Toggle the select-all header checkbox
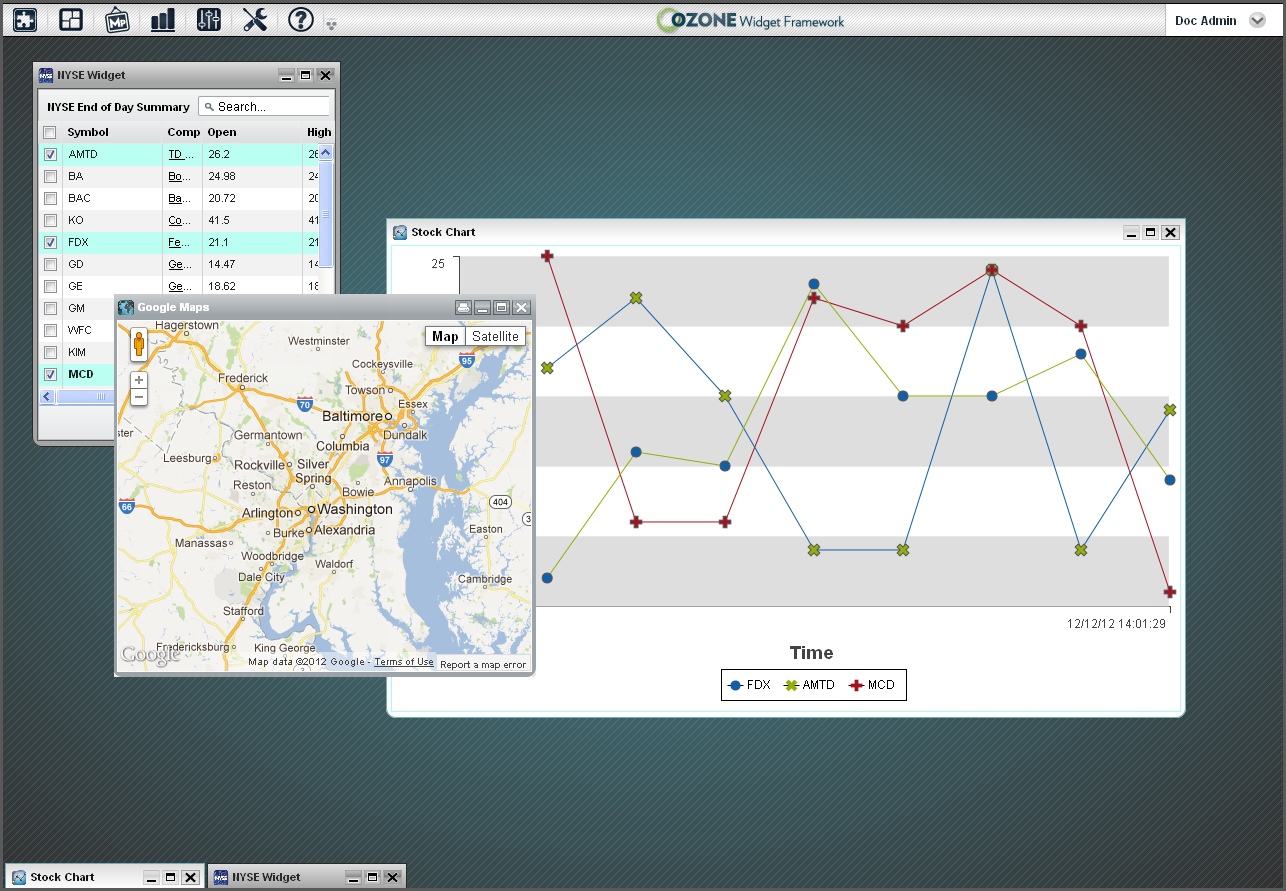The image size is (1286, 891). coord(50,133)
